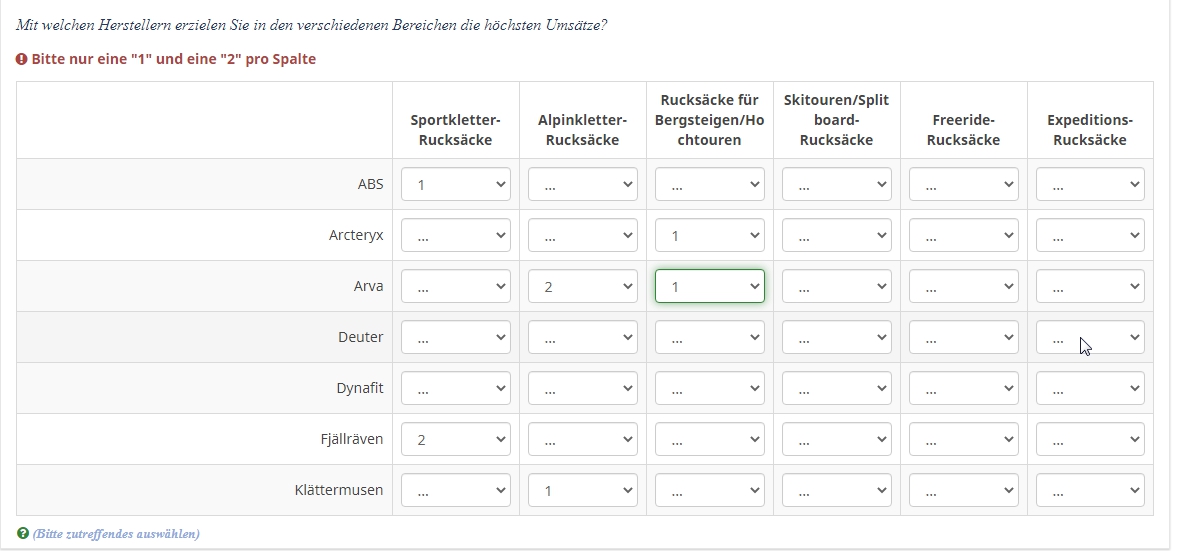The width and height of the screenshot is (1202, 551).
Task: Open Klättermusen Alpinkletter-Rucksäcke dropdown
Action: 583,490
